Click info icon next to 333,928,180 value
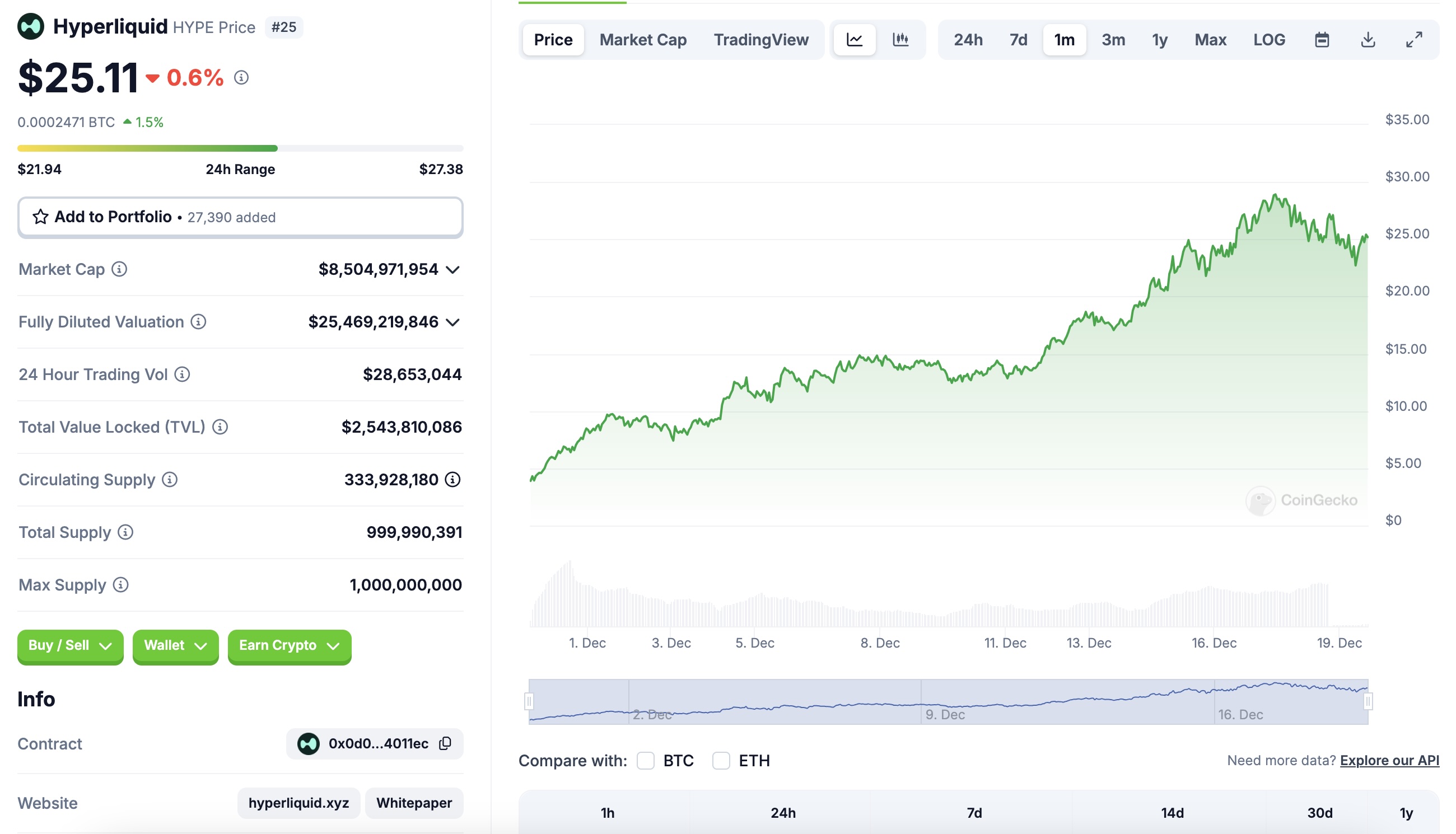1456x834 pixels. (452, 480)
